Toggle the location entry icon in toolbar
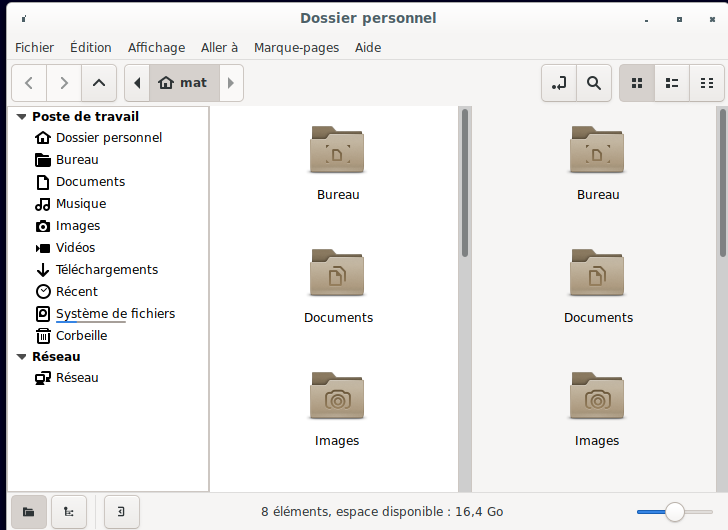The image size is (728, 530). (x=559, y=83)
